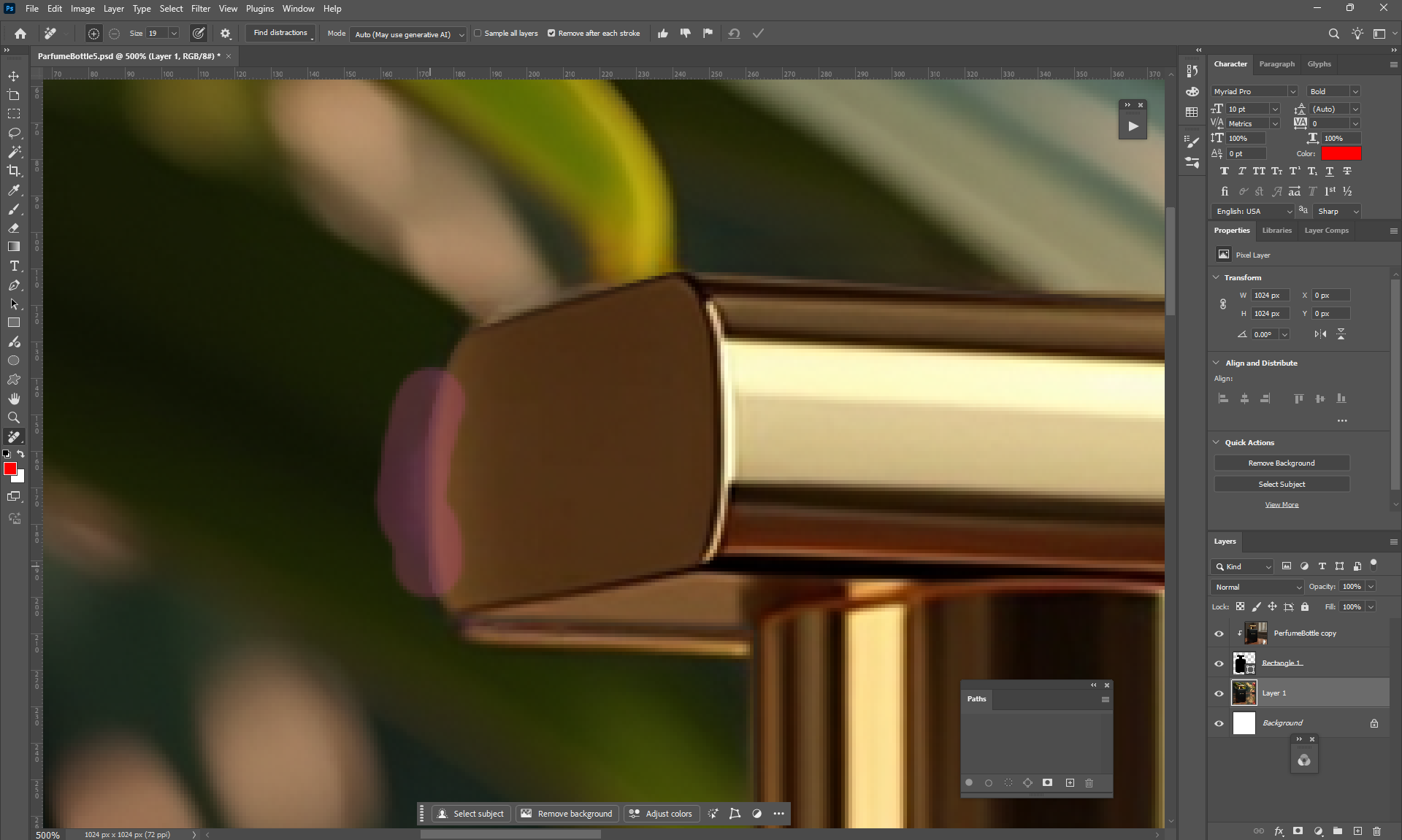Select the Crop tool
Screen dimensions: 1402x840
click(14, 171)
